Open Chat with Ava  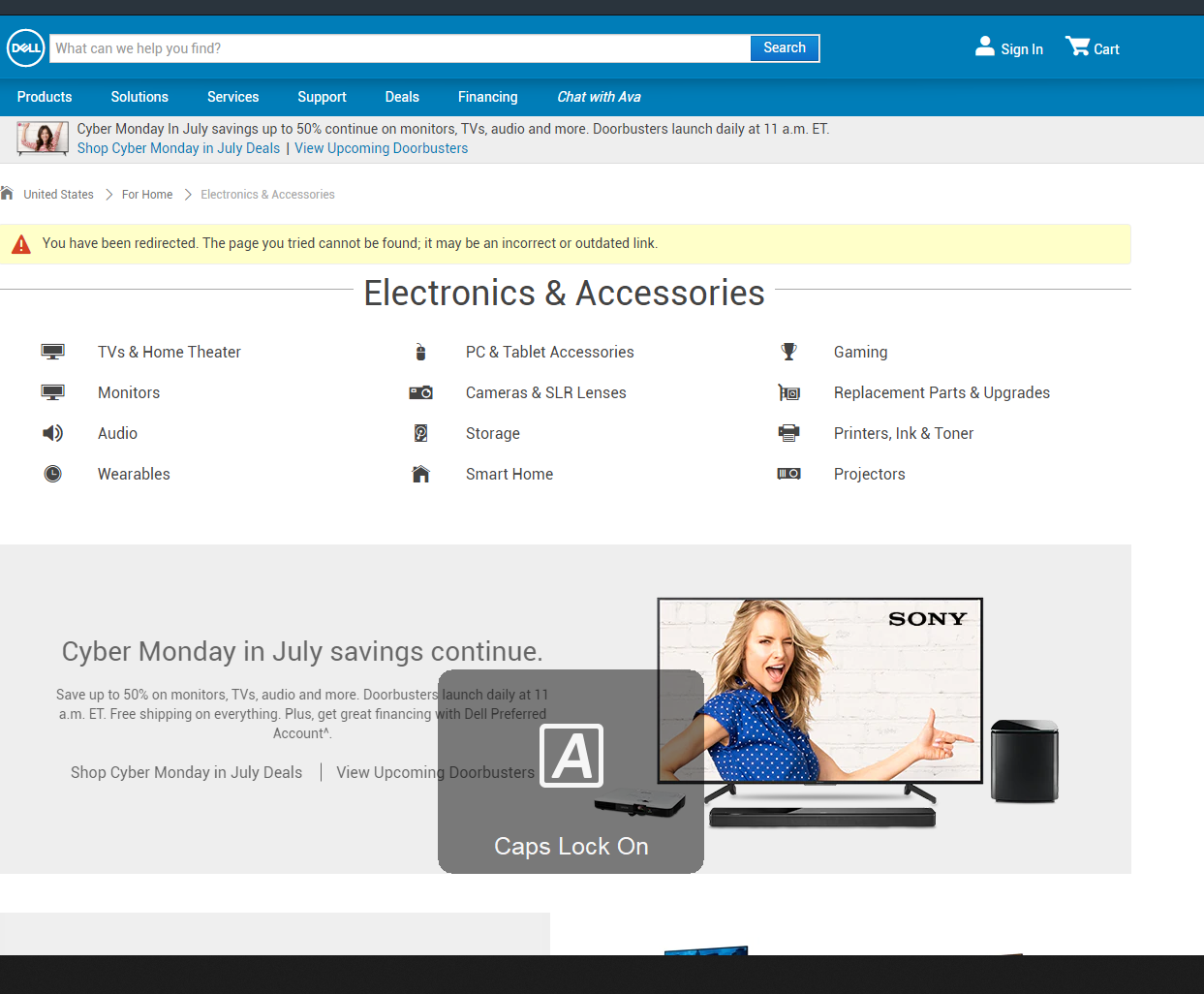coord(599,97)
